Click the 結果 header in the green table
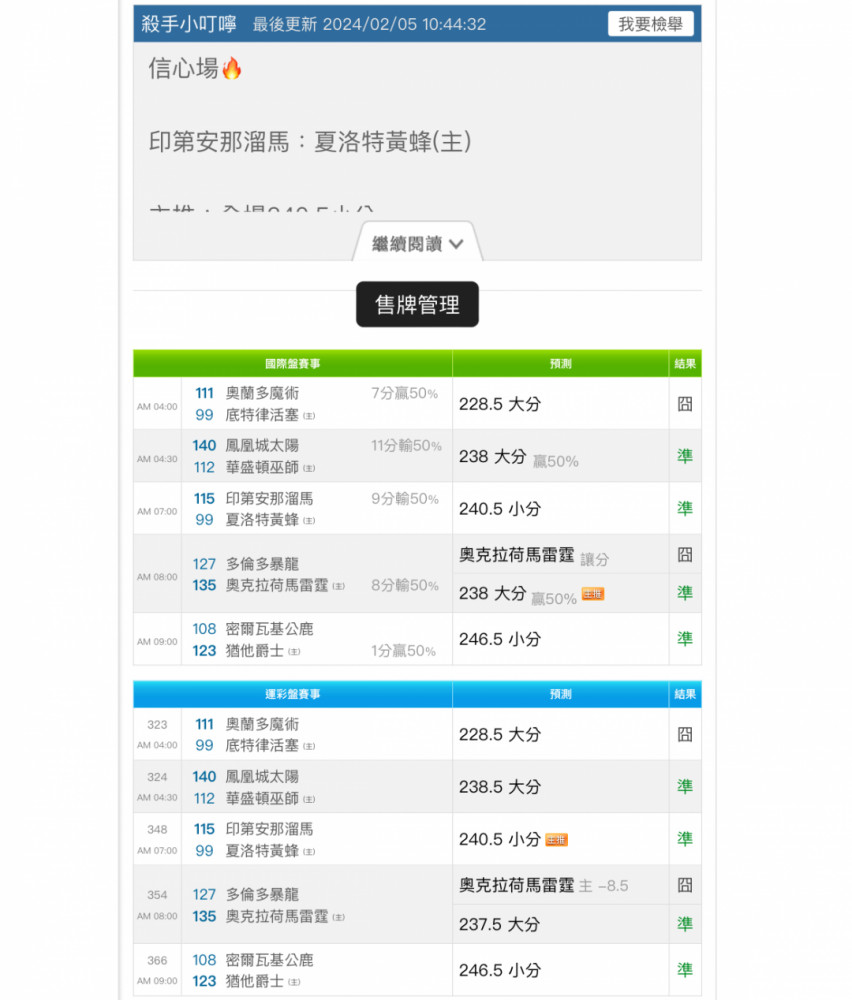 pyautogui.click(x=685, y=364)
